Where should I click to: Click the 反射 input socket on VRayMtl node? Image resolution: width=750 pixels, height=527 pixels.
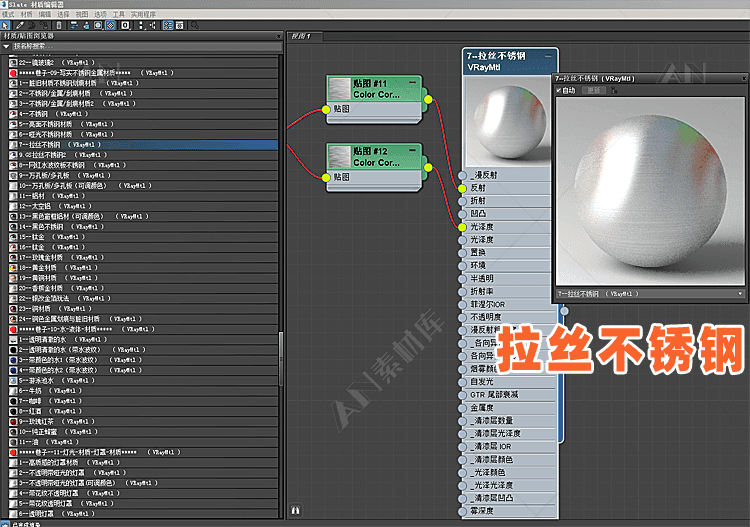coord(462,187)
